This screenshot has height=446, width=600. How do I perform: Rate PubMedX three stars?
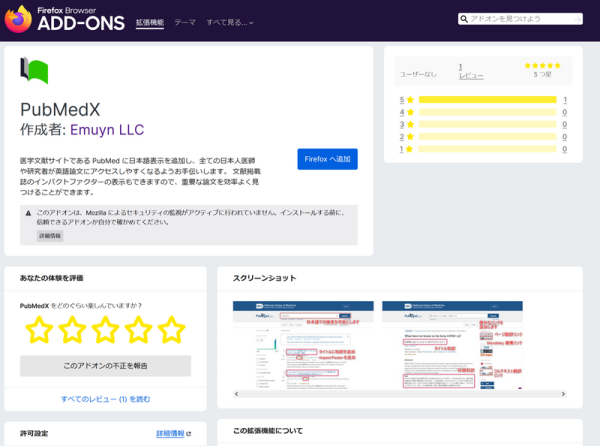[105, 330]
